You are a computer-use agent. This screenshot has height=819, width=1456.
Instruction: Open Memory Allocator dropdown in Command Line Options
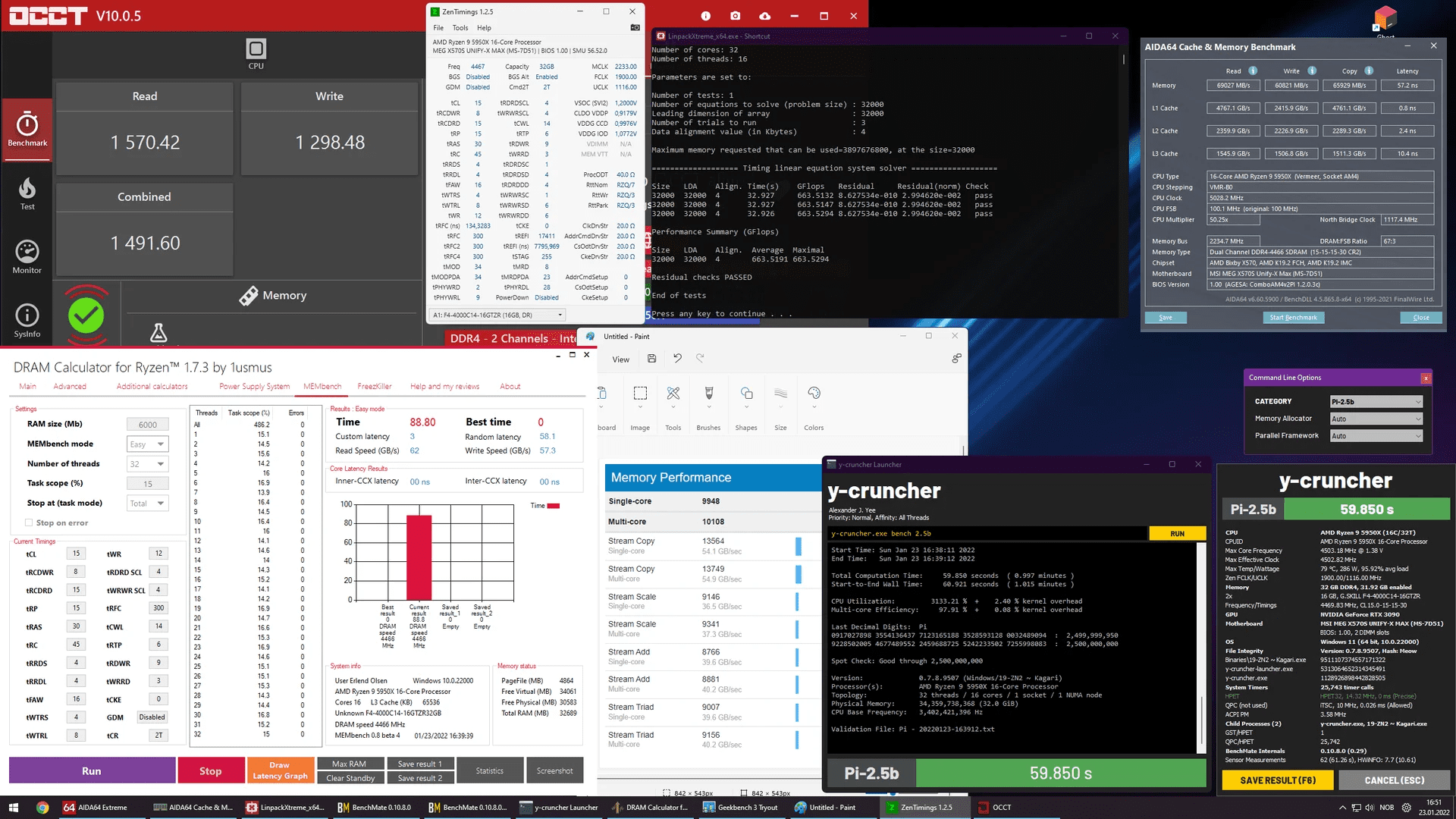click(x=1376, y=419)
